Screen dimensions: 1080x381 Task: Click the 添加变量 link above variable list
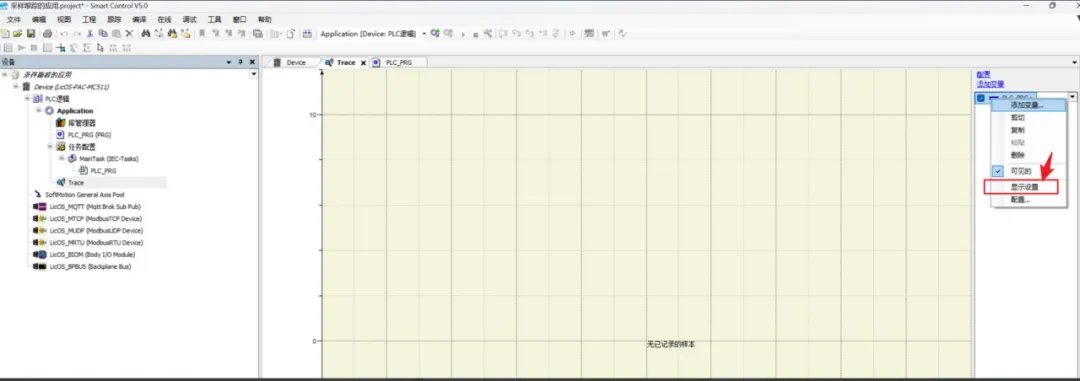(x=990, y=83)
